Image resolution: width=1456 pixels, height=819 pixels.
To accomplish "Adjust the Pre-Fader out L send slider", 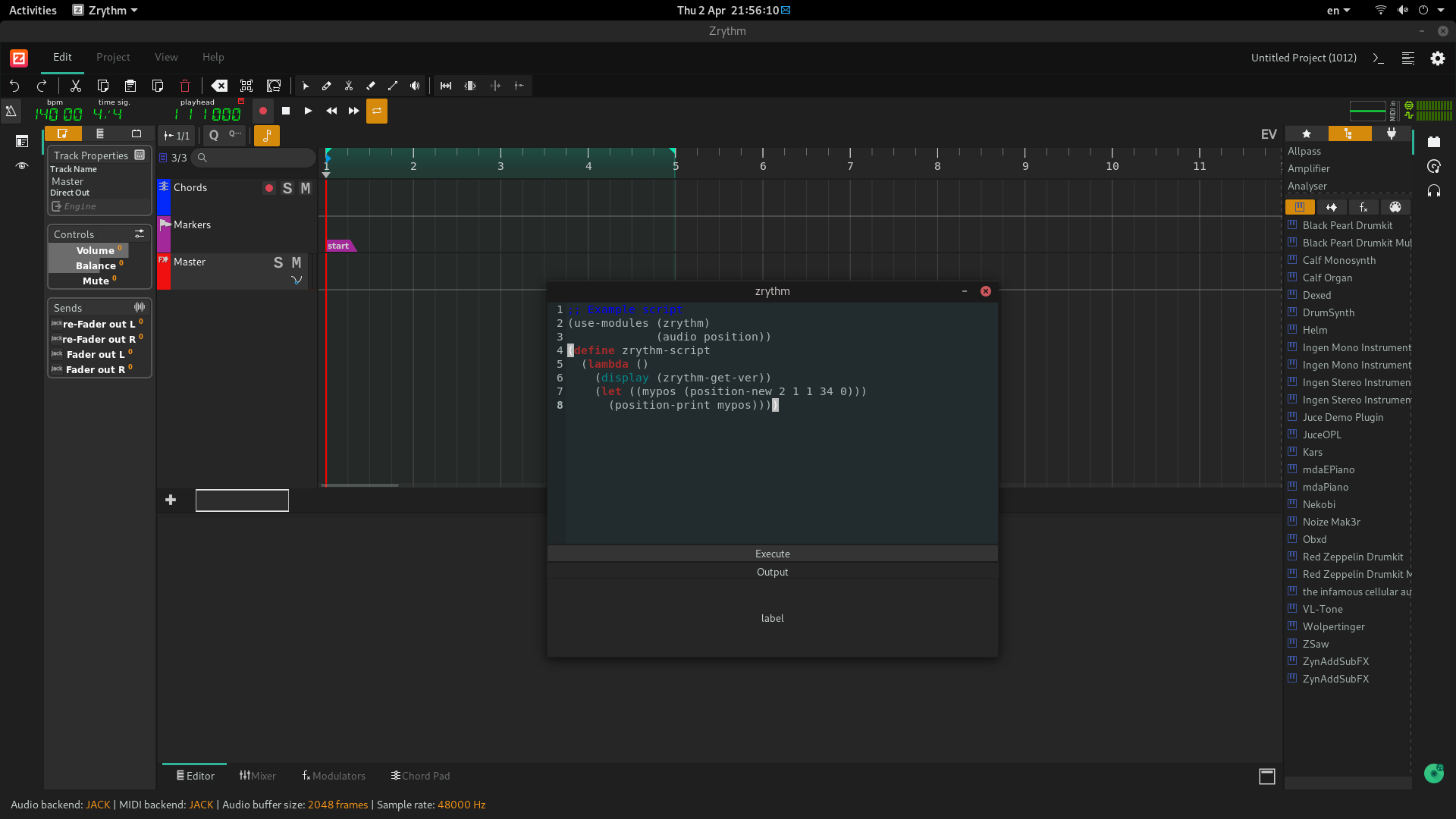I will pos(99,324).
